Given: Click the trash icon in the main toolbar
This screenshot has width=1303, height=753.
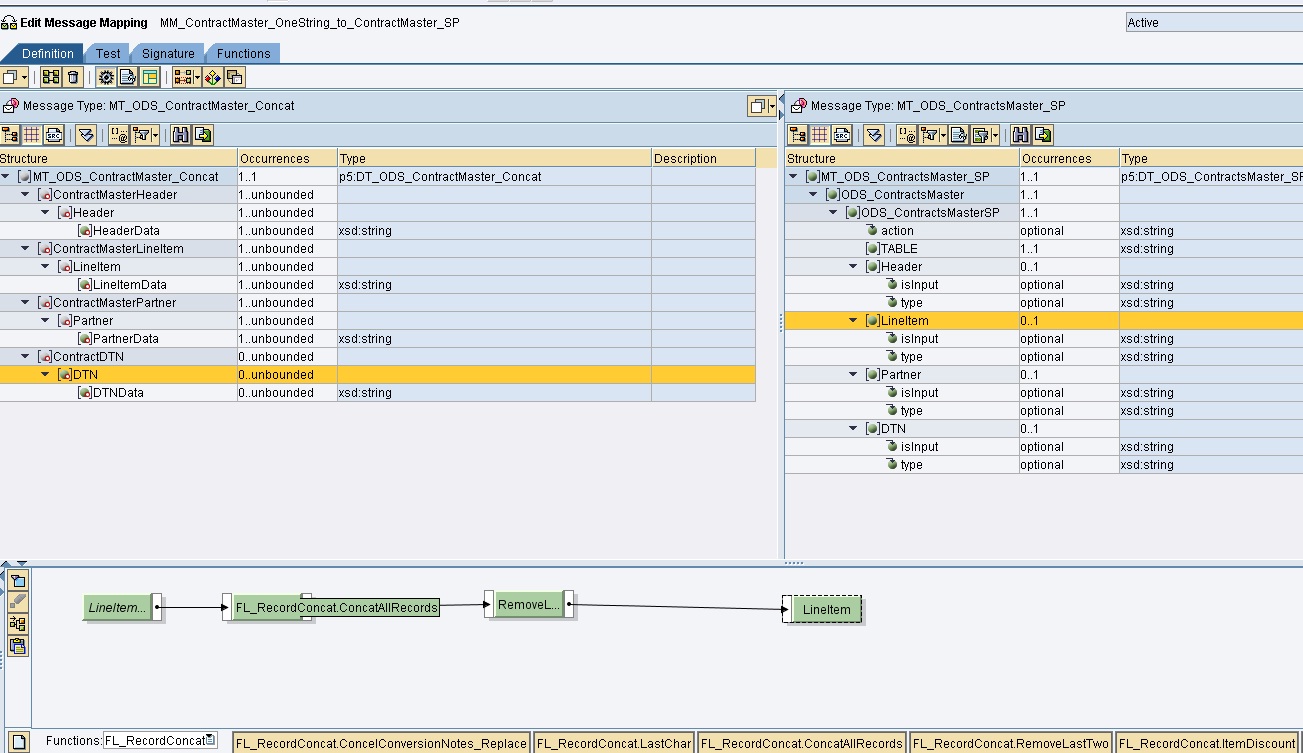Looking at the screenshot, I should pyautogui.click(x=73, y=77).
